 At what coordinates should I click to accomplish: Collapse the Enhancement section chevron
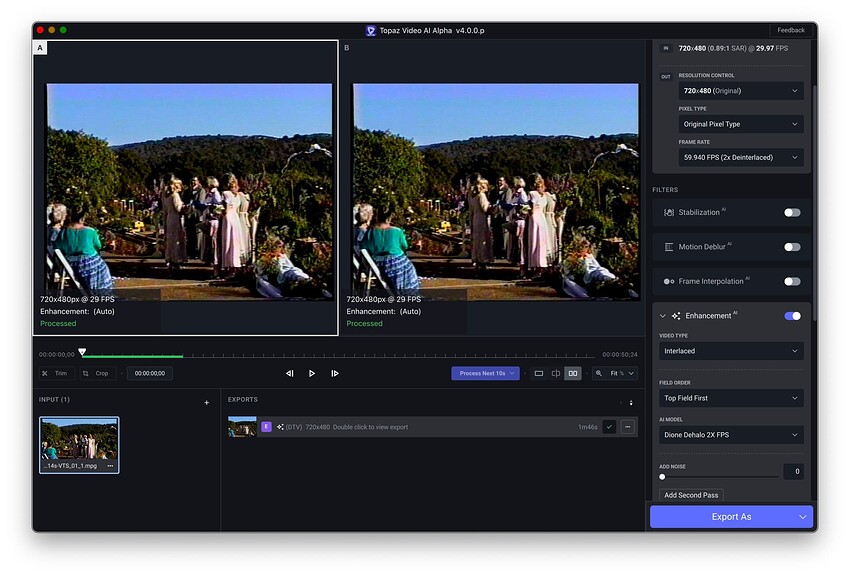click(x=662, y=316)
